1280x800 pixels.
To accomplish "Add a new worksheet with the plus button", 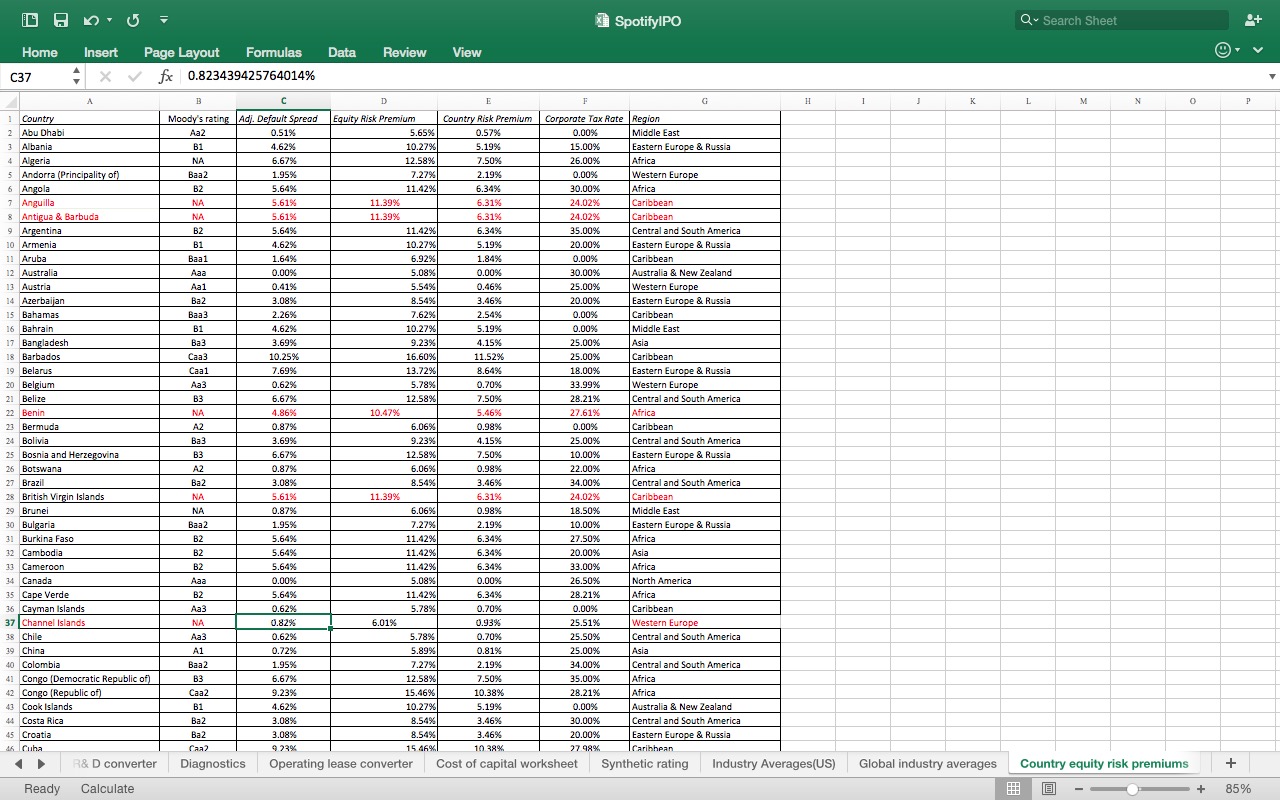I will click(1230, 762).
